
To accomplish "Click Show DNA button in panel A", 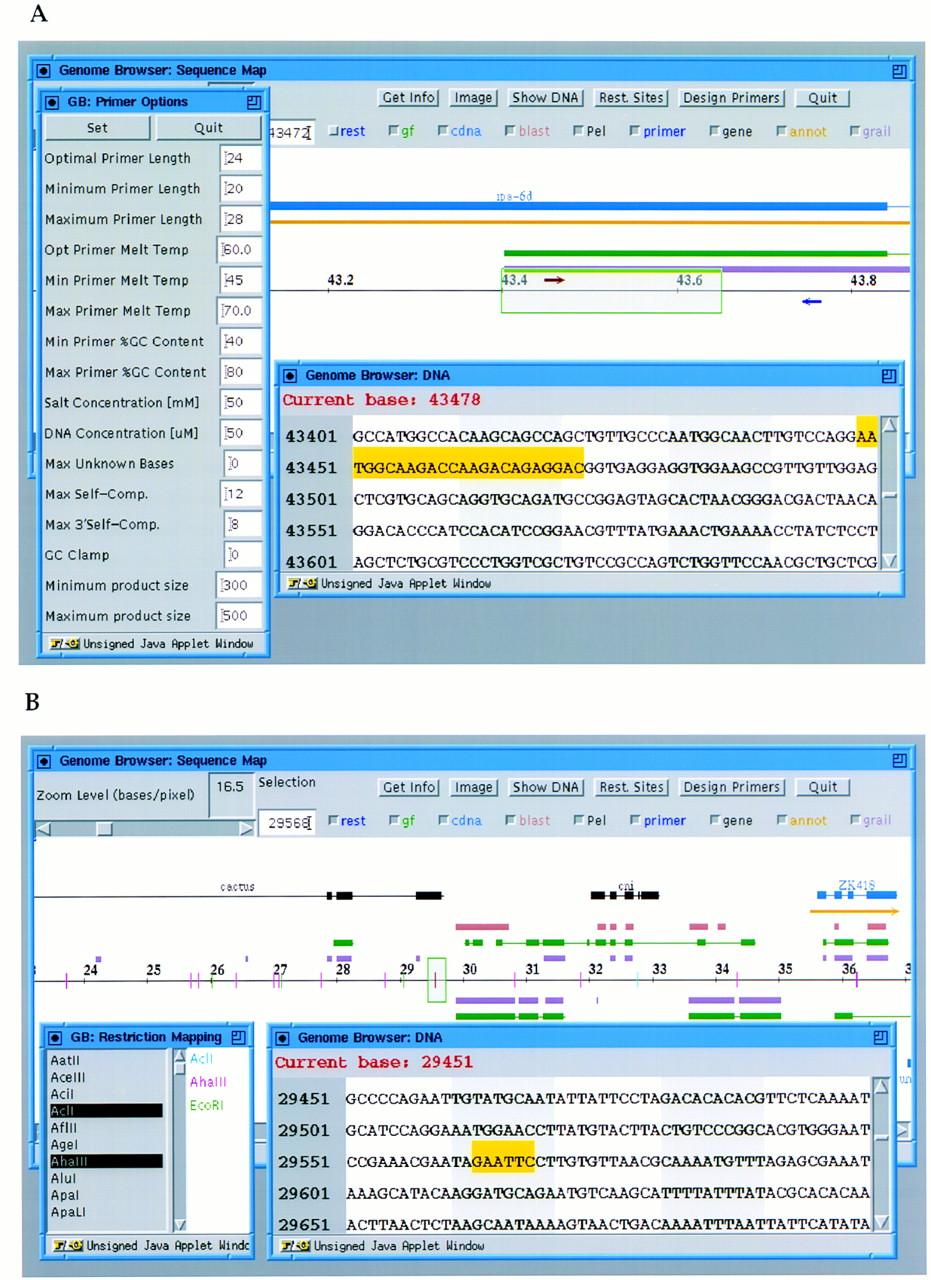I will pos(545,98).
